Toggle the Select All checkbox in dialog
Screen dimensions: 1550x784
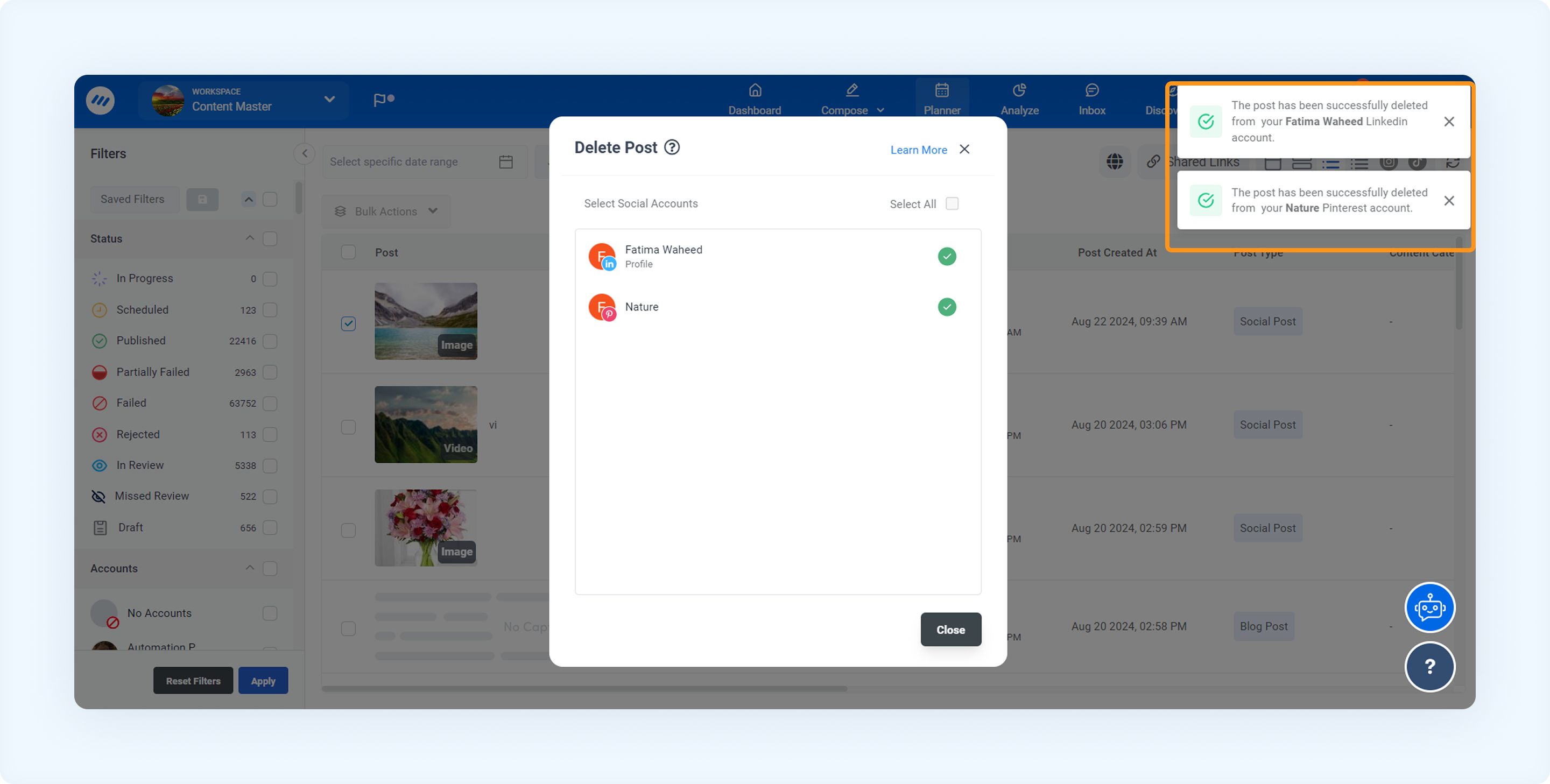(952, 203)
